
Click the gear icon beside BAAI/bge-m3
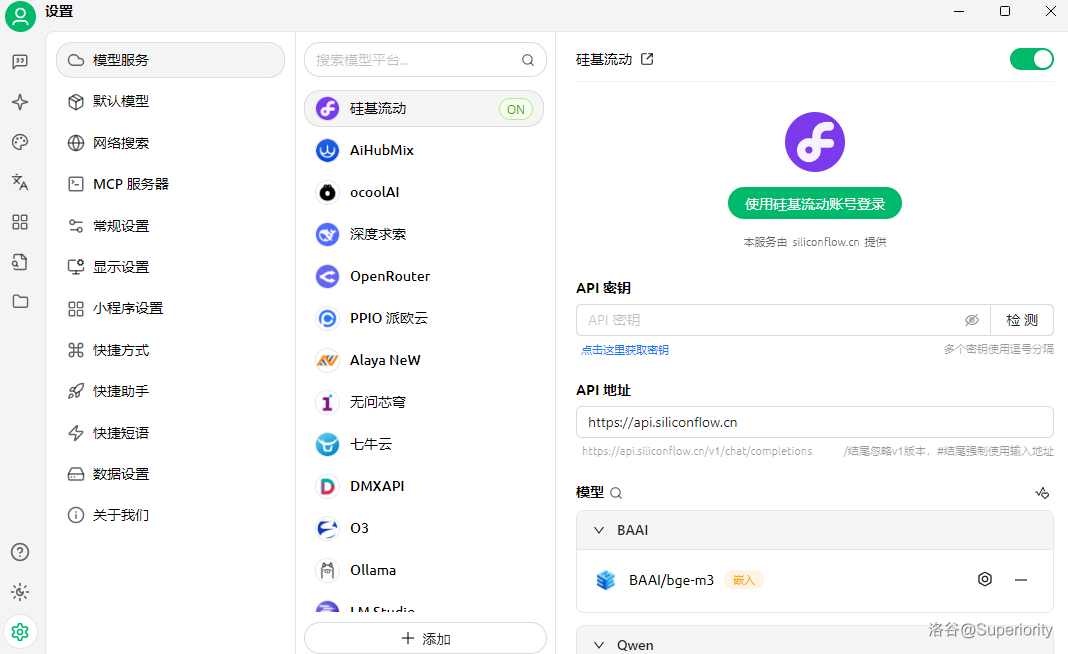985,579
